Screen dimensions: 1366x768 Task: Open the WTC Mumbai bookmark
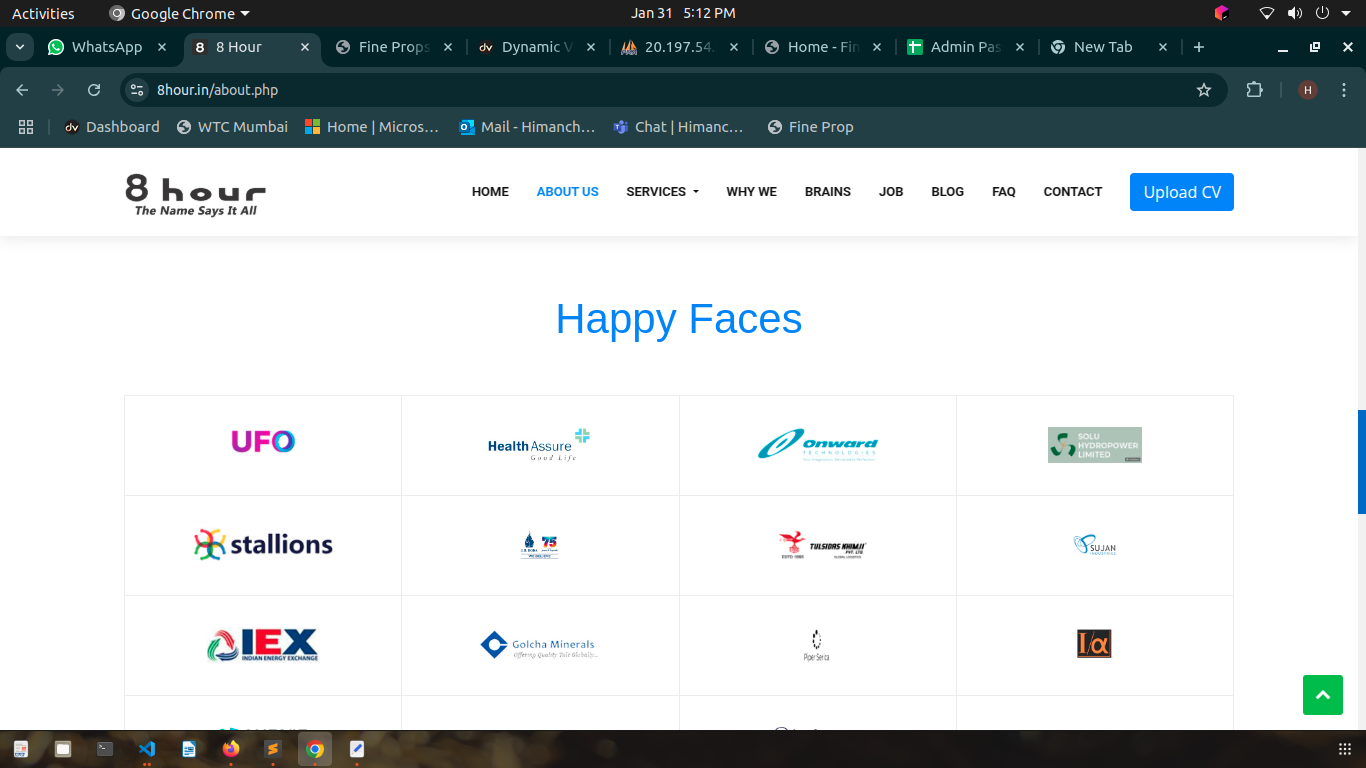click(232, 127)
